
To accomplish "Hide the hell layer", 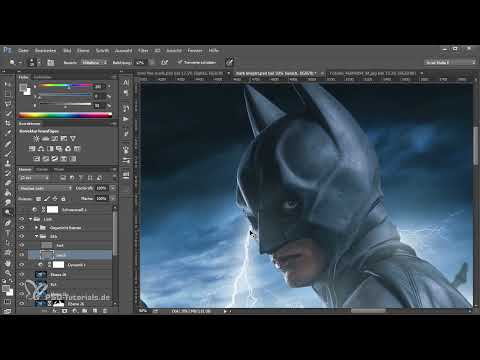I will 22,245.
